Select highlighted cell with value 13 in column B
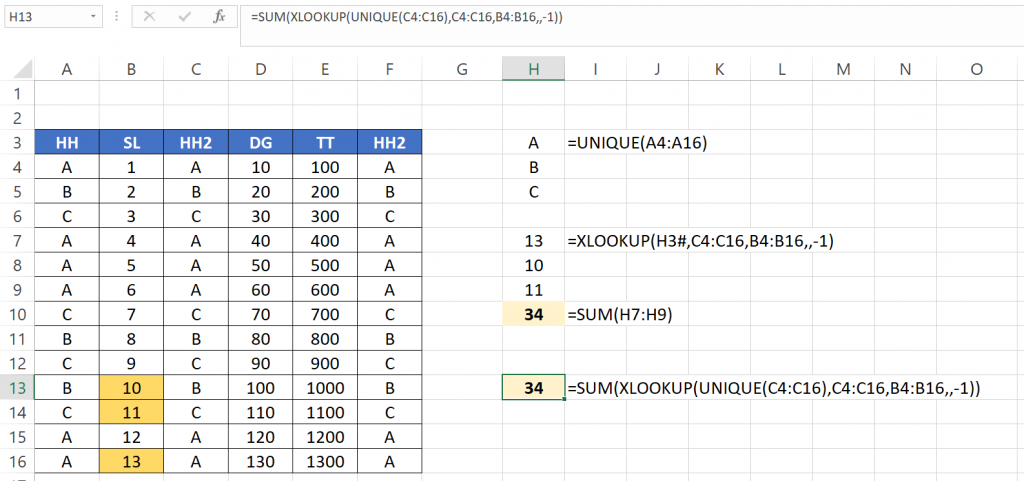1024x481 pixels. tap(131, 461)
